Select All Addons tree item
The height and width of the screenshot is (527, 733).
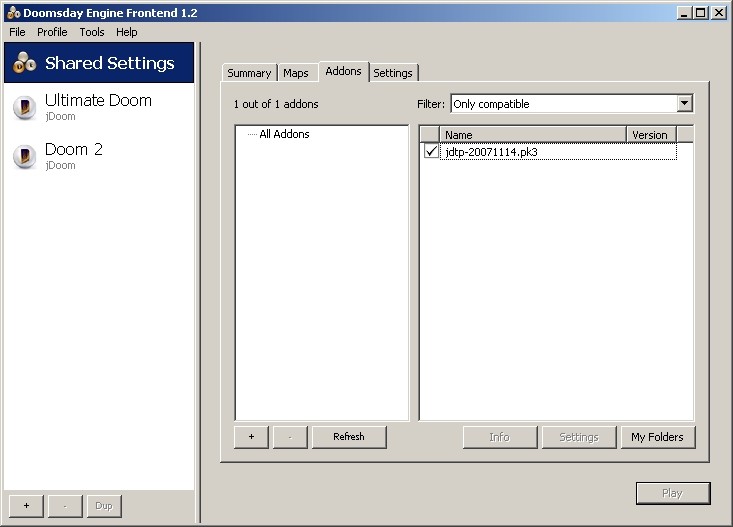tap(284, 135)
